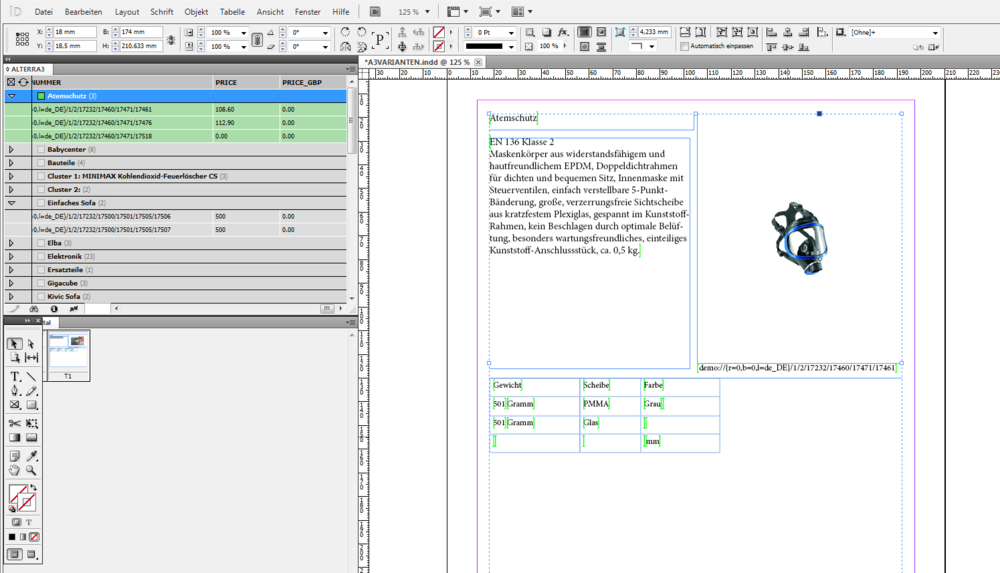Select the Line tool
This screenshot has width=1000, height=573.
click(x=32, y=377)
